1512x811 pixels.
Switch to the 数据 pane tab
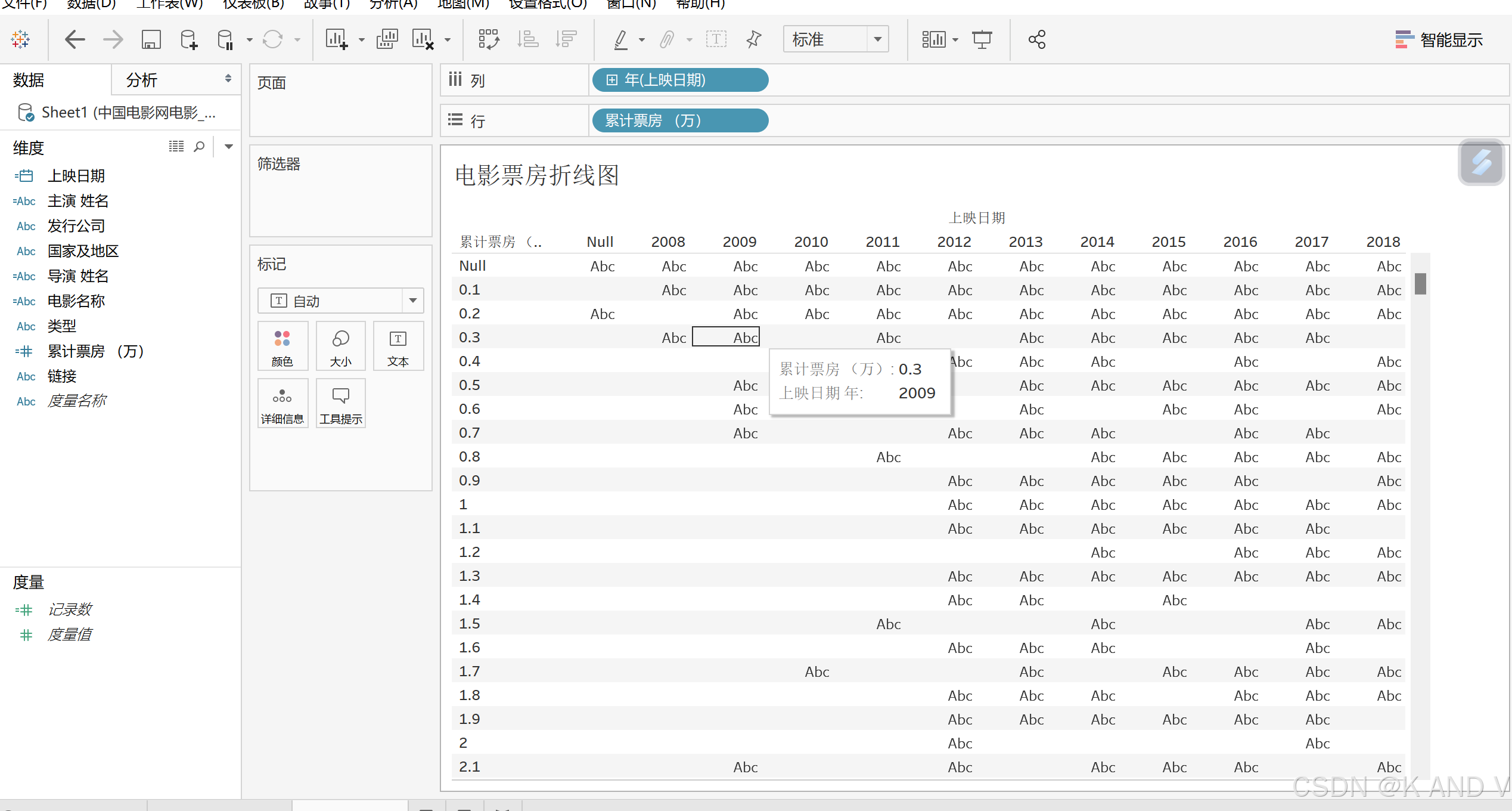coord(29,80)
